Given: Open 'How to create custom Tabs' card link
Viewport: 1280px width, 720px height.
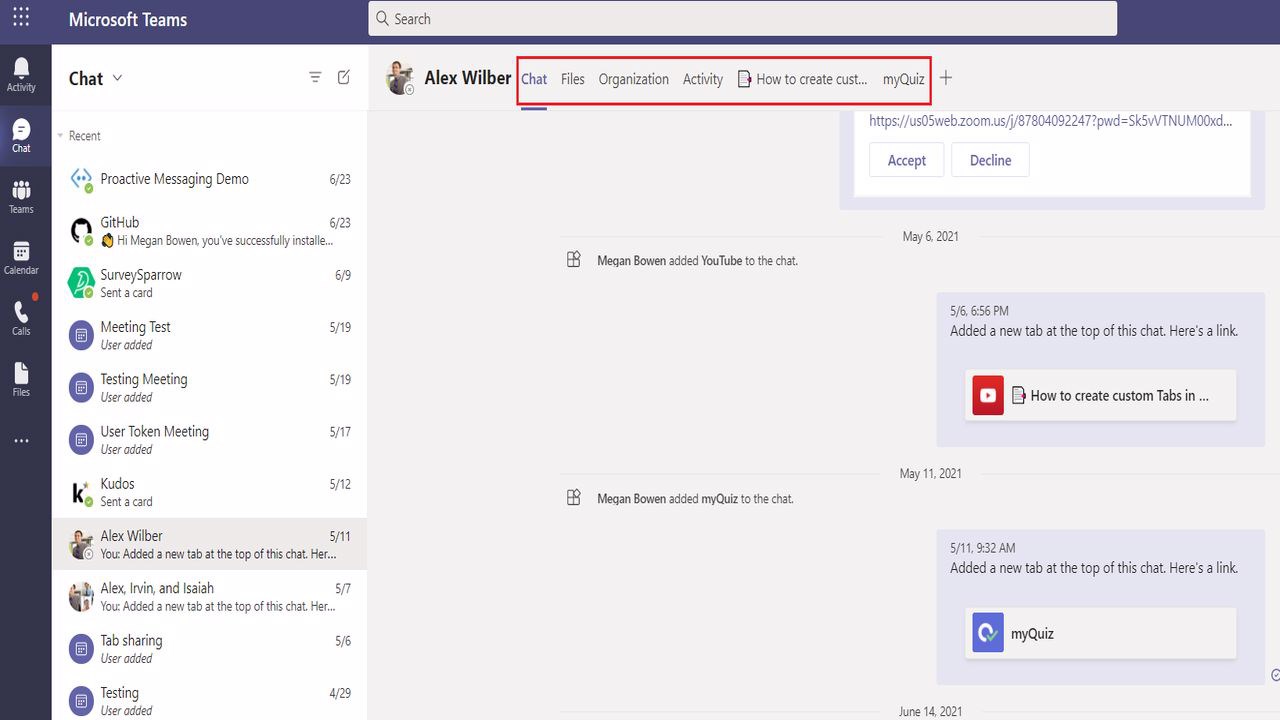Looking at the screenshot, I should (1101, 395).
